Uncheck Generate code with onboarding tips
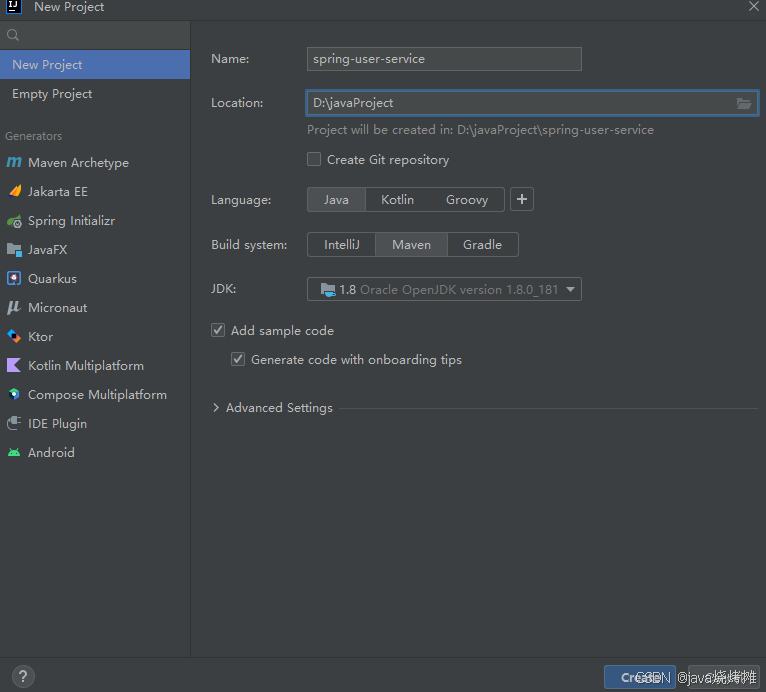The height and width of the screenshot is (692, 766). coord(238,359)
